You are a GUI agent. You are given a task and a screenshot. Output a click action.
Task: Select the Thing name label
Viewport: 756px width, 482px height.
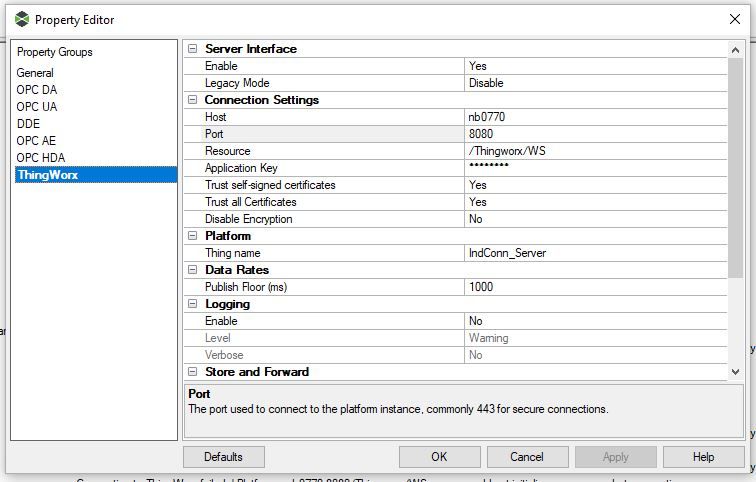point(232,253)
